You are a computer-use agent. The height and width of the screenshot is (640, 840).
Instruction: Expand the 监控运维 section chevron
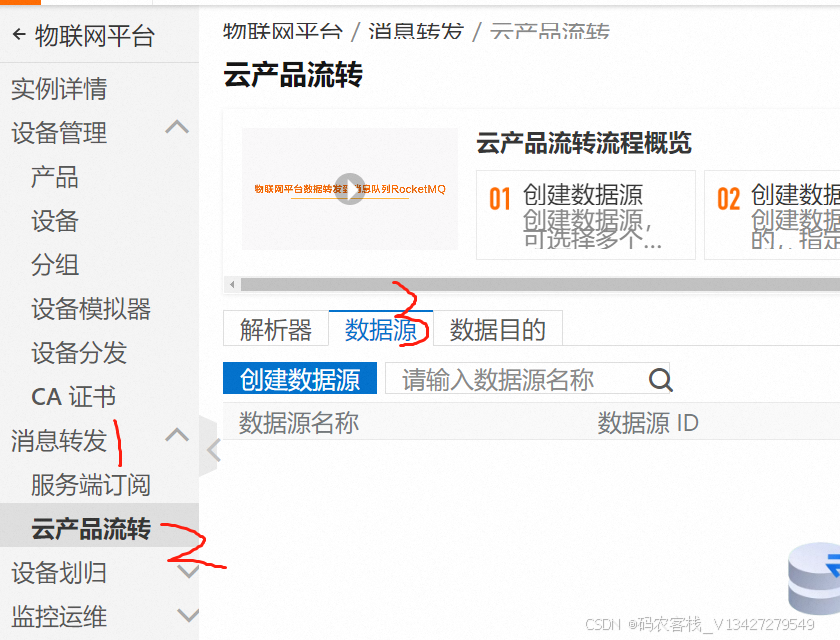(x=188, y=615)
